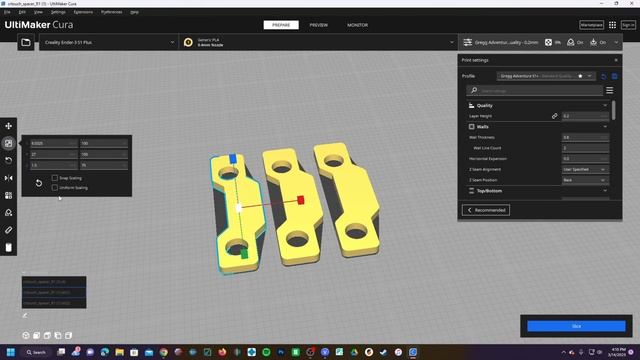The image size is (640, 360).
Task: Click the search settings input field
Action: (x=534, y=91)
